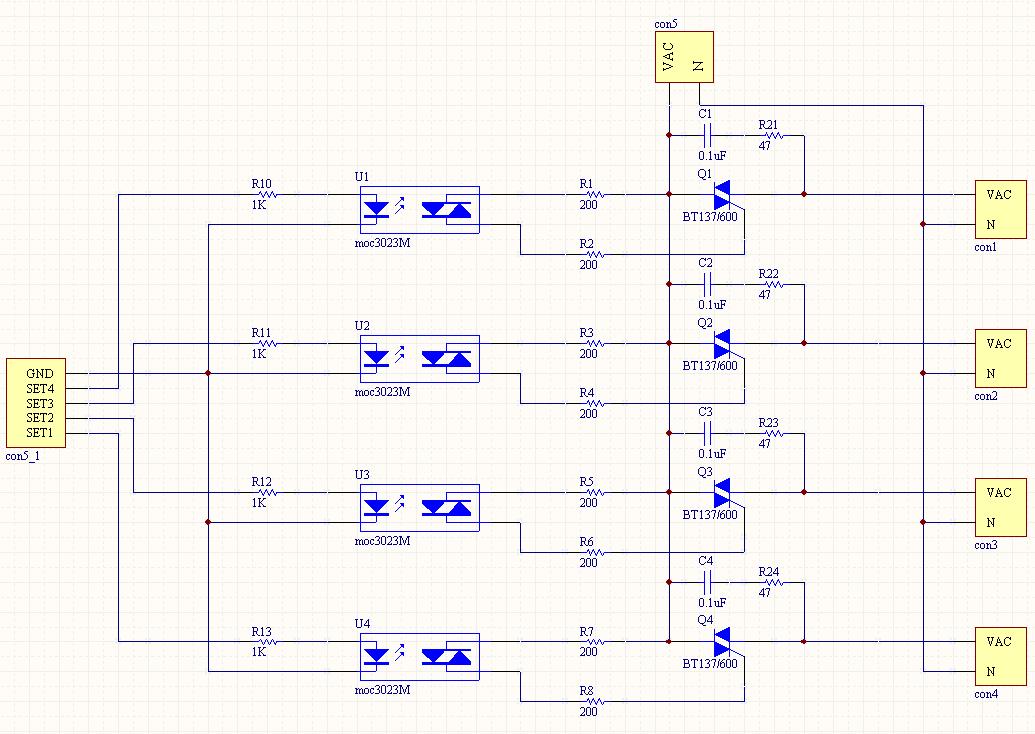Select resistor R4 symbol
Viewport: 1035px width, 734px height.
(x=594, y=403)
